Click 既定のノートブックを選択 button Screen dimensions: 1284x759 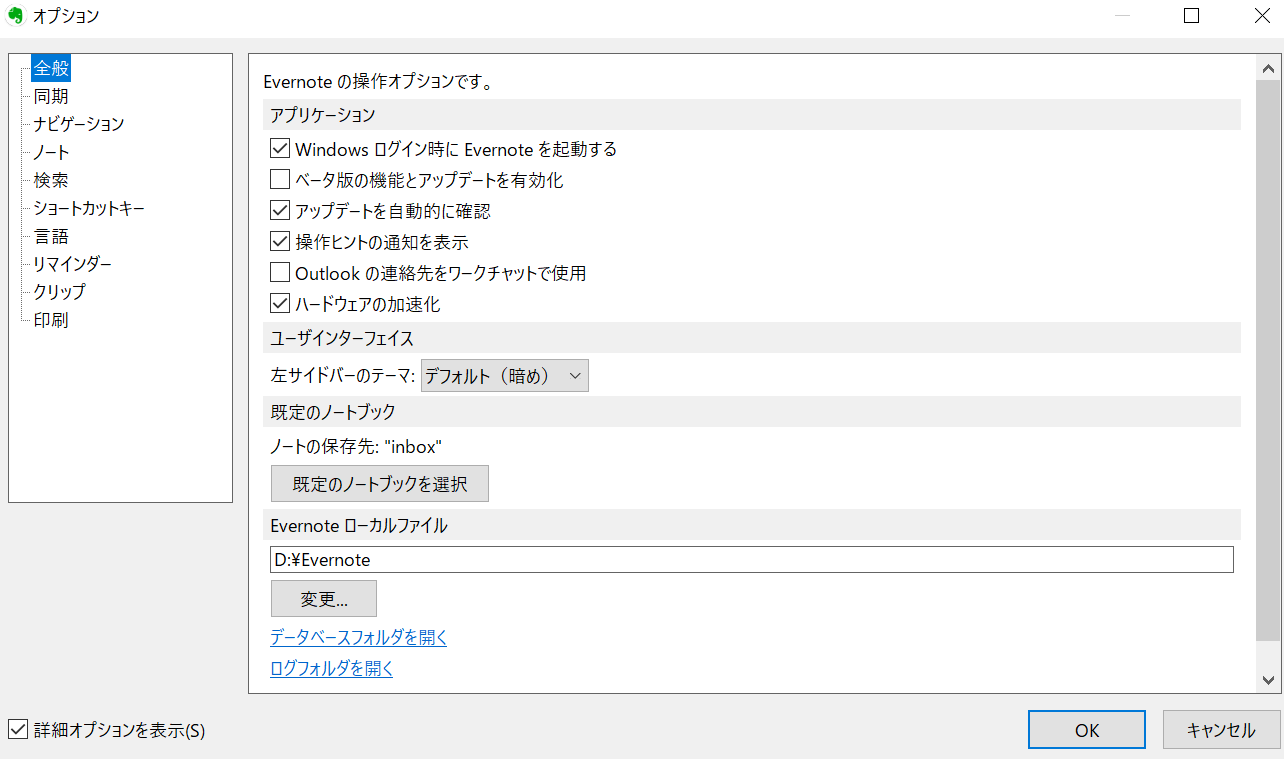click(380, 484)
